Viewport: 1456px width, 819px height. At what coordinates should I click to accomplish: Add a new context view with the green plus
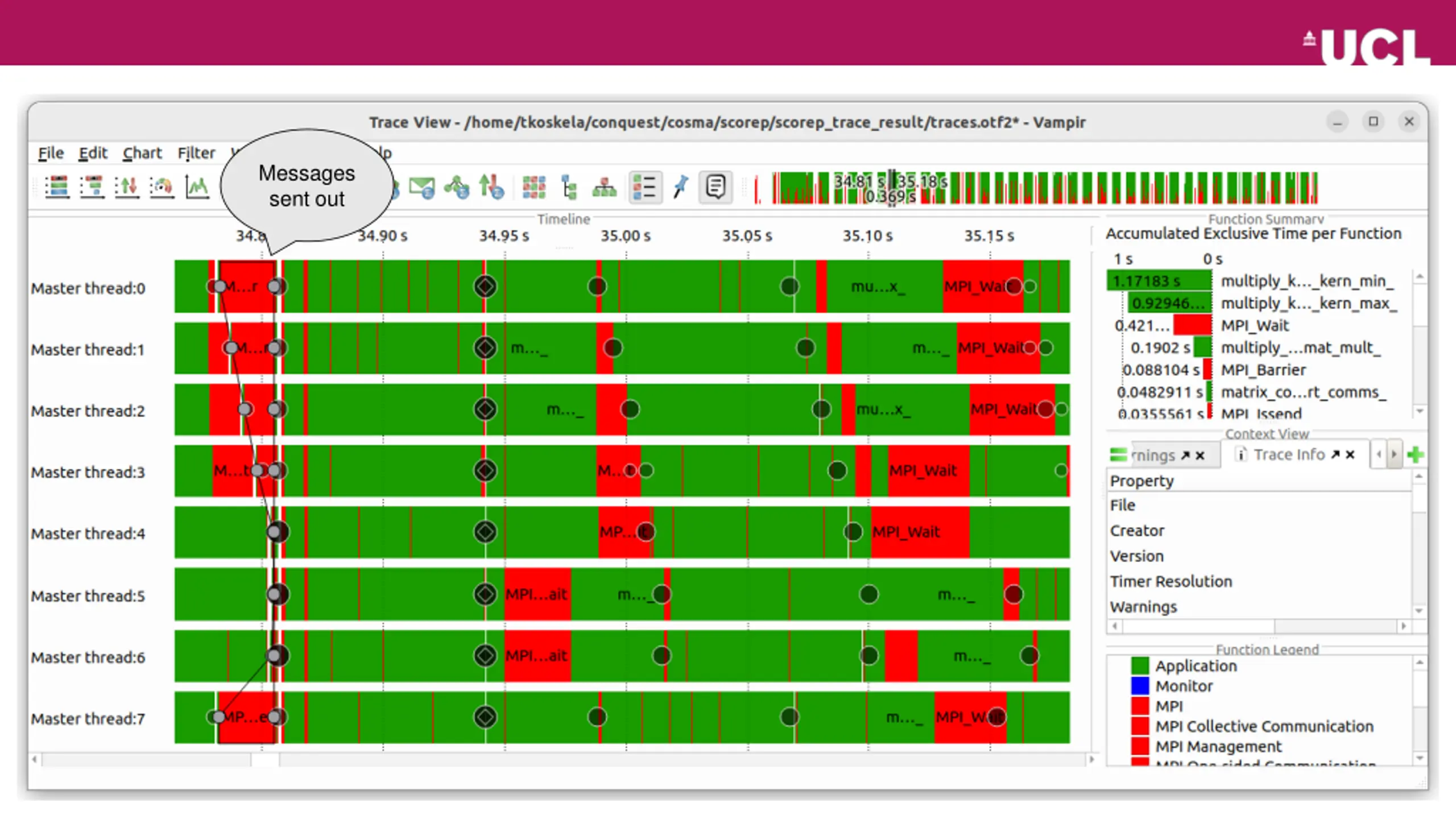(x=1415, y=455)
